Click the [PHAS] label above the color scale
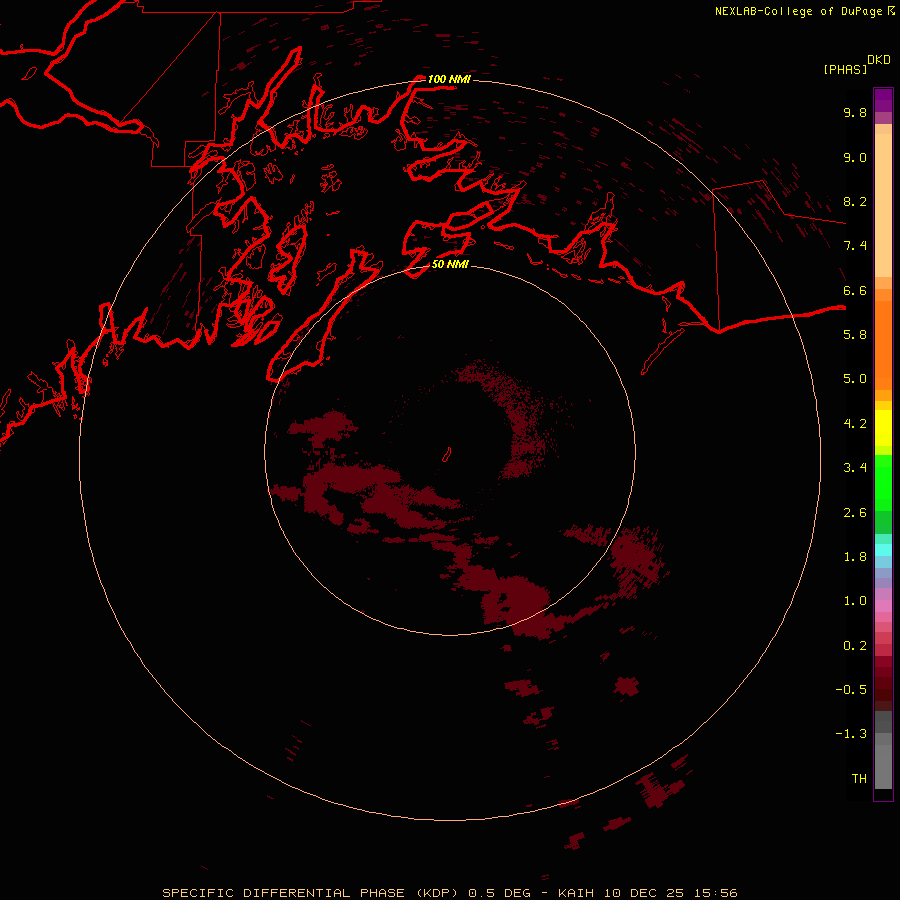The width and height of the screenshot is (900, 900). (x=845, y=69)
